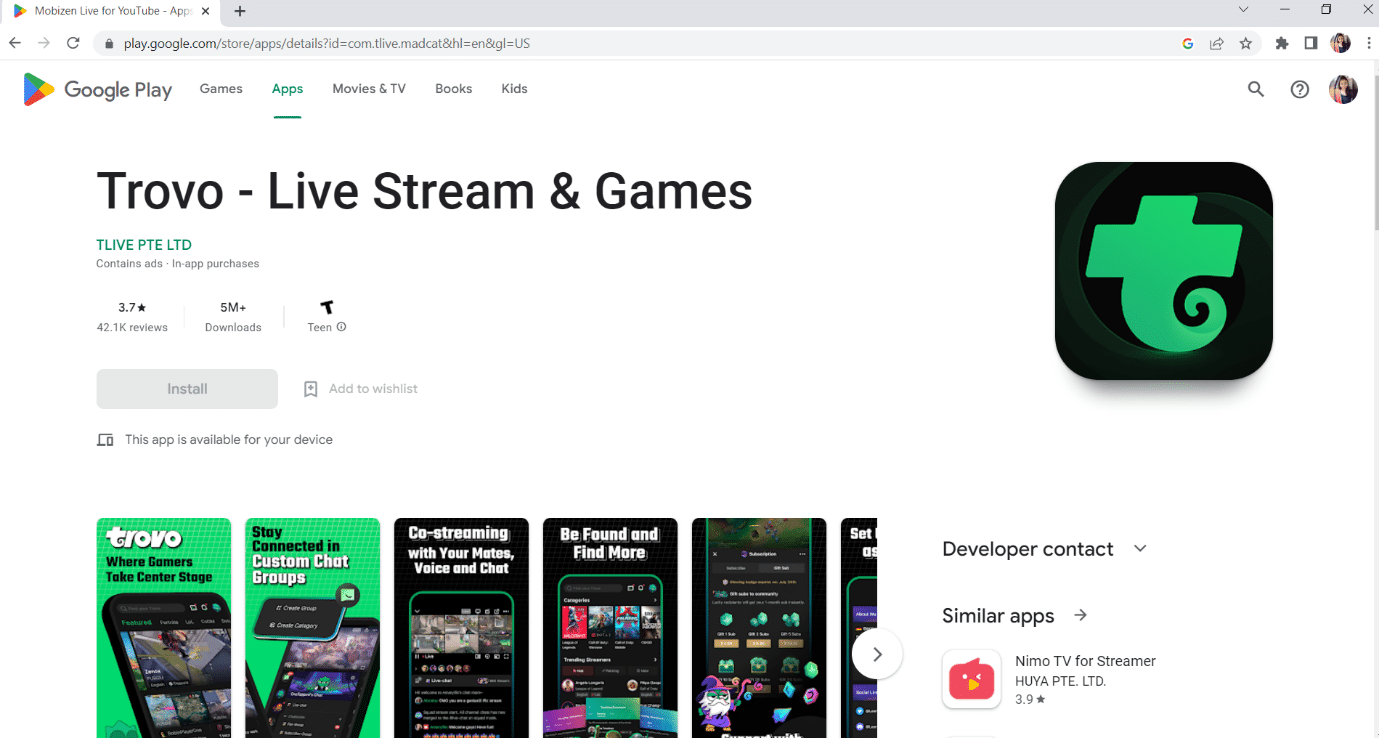Screen dimensions: 1379x738
Task: Open Kids section
Action: point(514,89)
